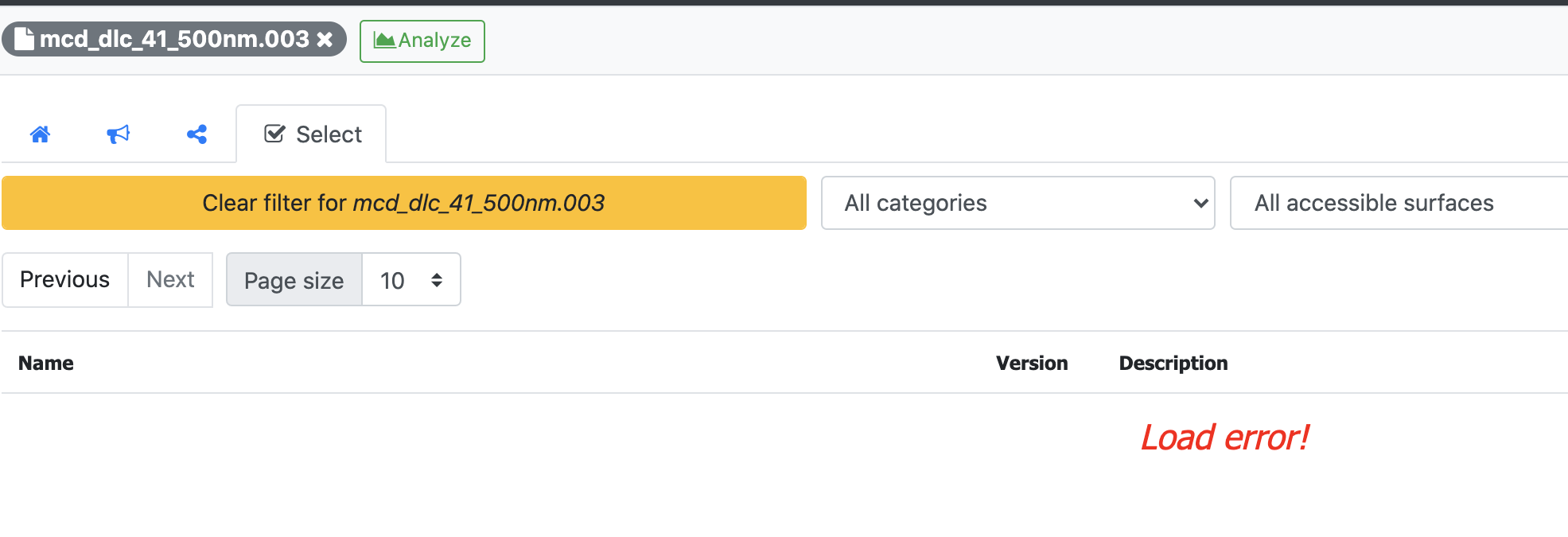
Task: Click the checkmark icon on the Select tab
Action: 274,133
